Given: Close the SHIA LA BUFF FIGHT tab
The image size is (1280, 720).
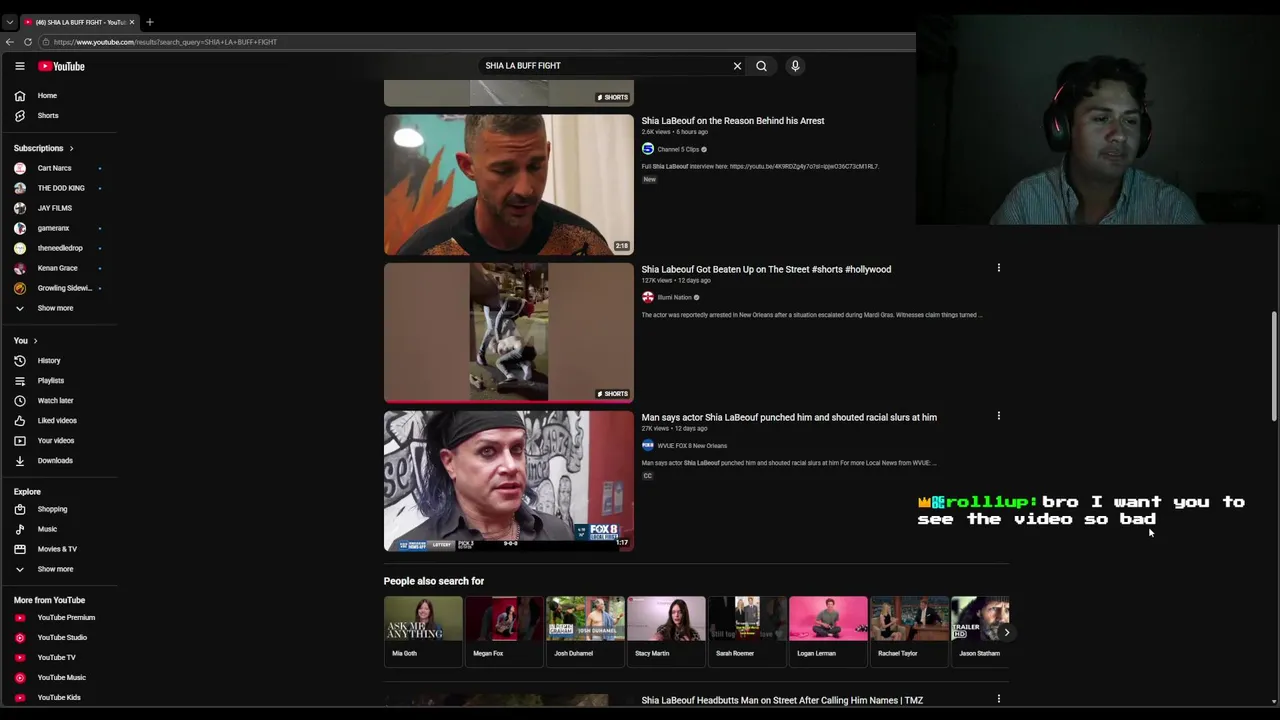Looking at the screenshot, I should click(131, 22).
